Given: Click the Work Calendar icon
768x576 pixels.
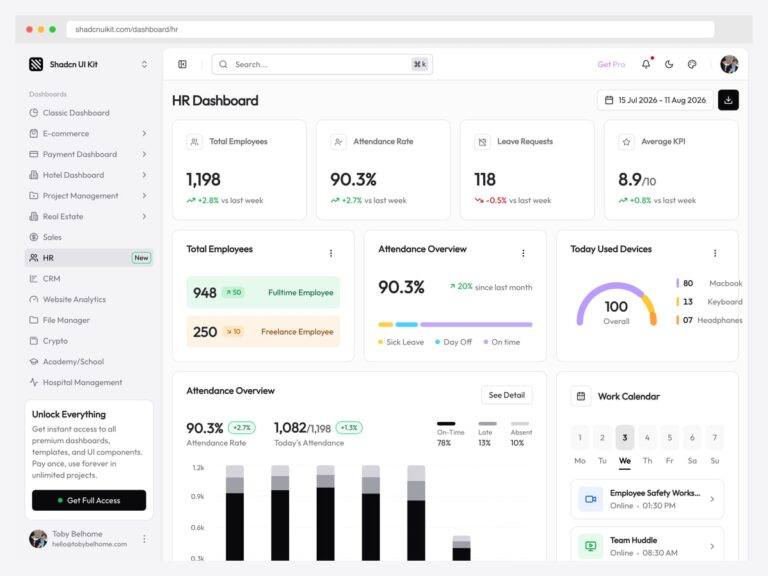Looking at the screenshot, I should [x=581, y=396].
